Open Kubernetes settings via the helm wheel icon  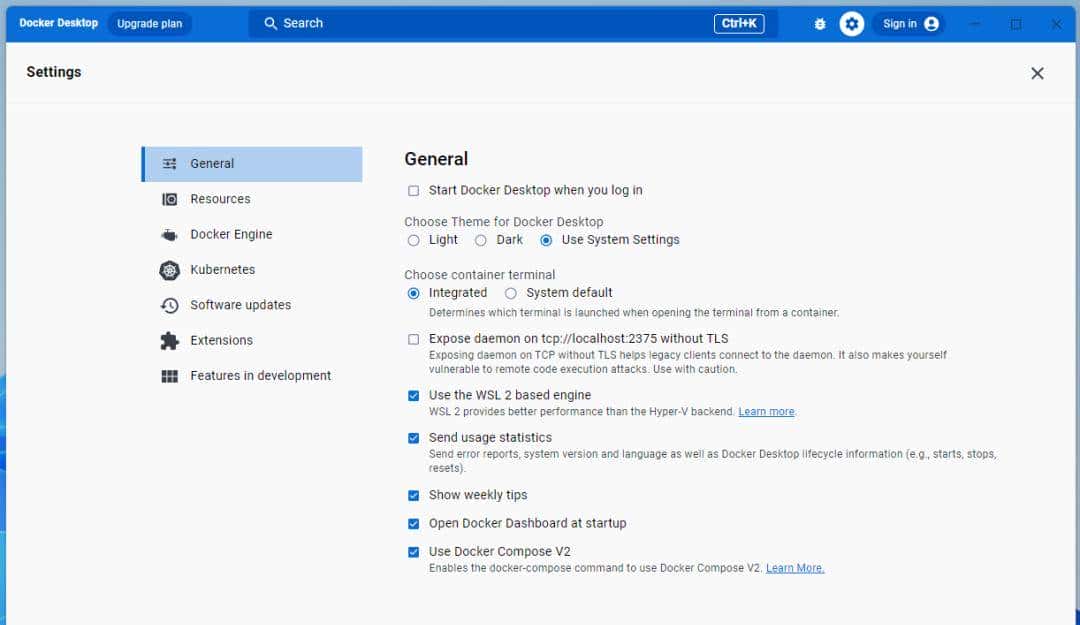168,270
